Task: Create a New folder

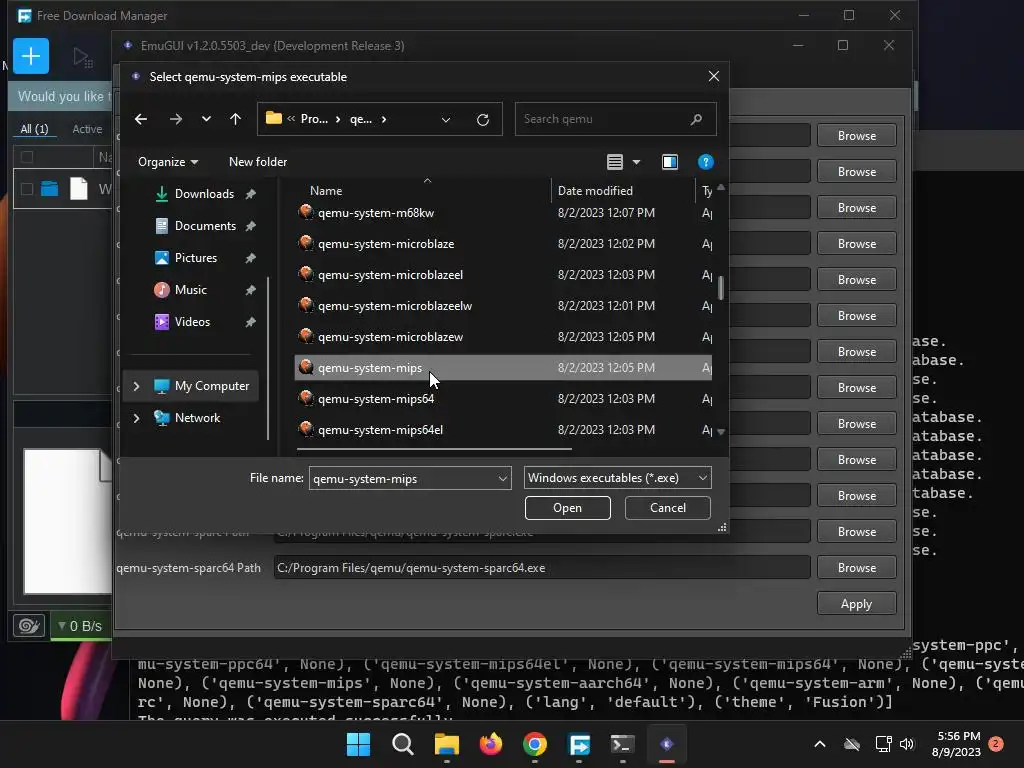Action: tap(258, 162)
